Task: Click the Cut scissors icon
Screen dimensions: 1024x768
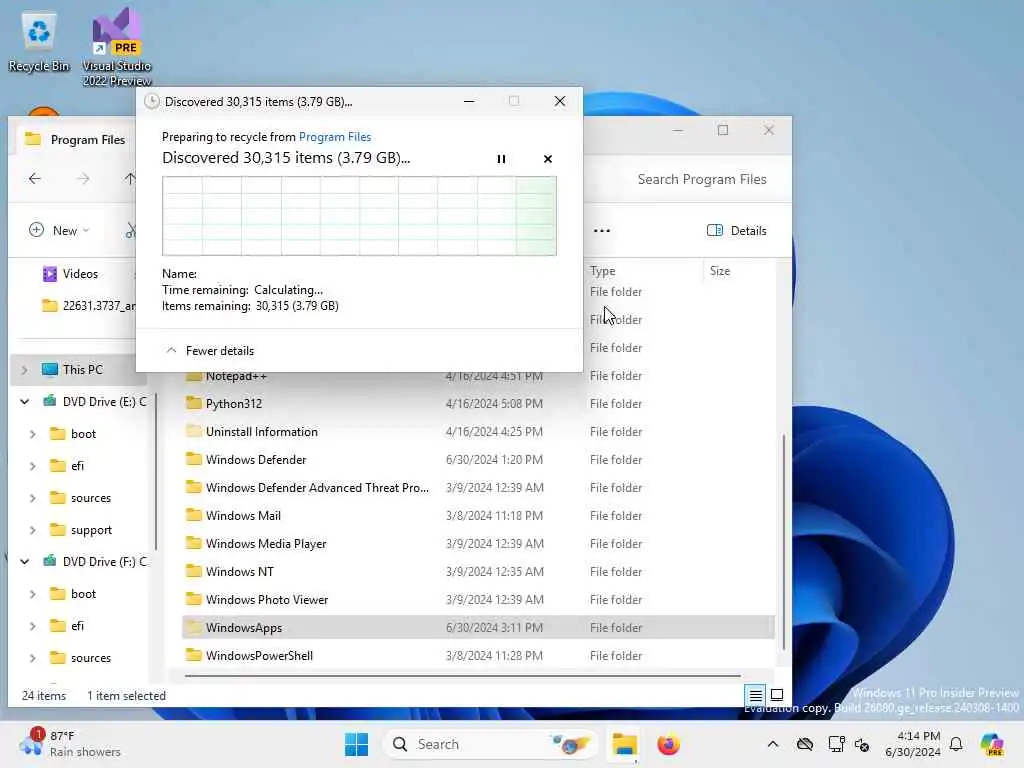Action: coord(131,230)
